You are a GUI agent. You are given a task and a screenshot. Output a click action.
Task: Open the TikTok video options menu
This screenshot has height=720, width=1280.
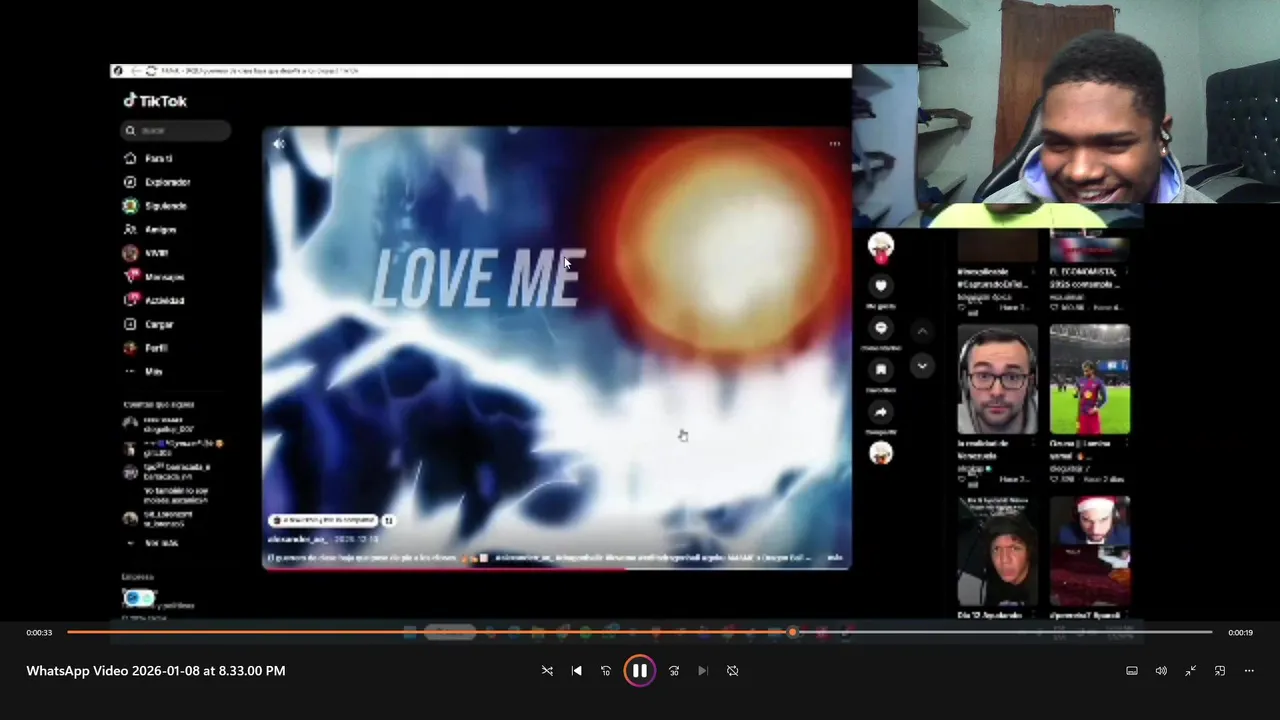tap(834, 144)
